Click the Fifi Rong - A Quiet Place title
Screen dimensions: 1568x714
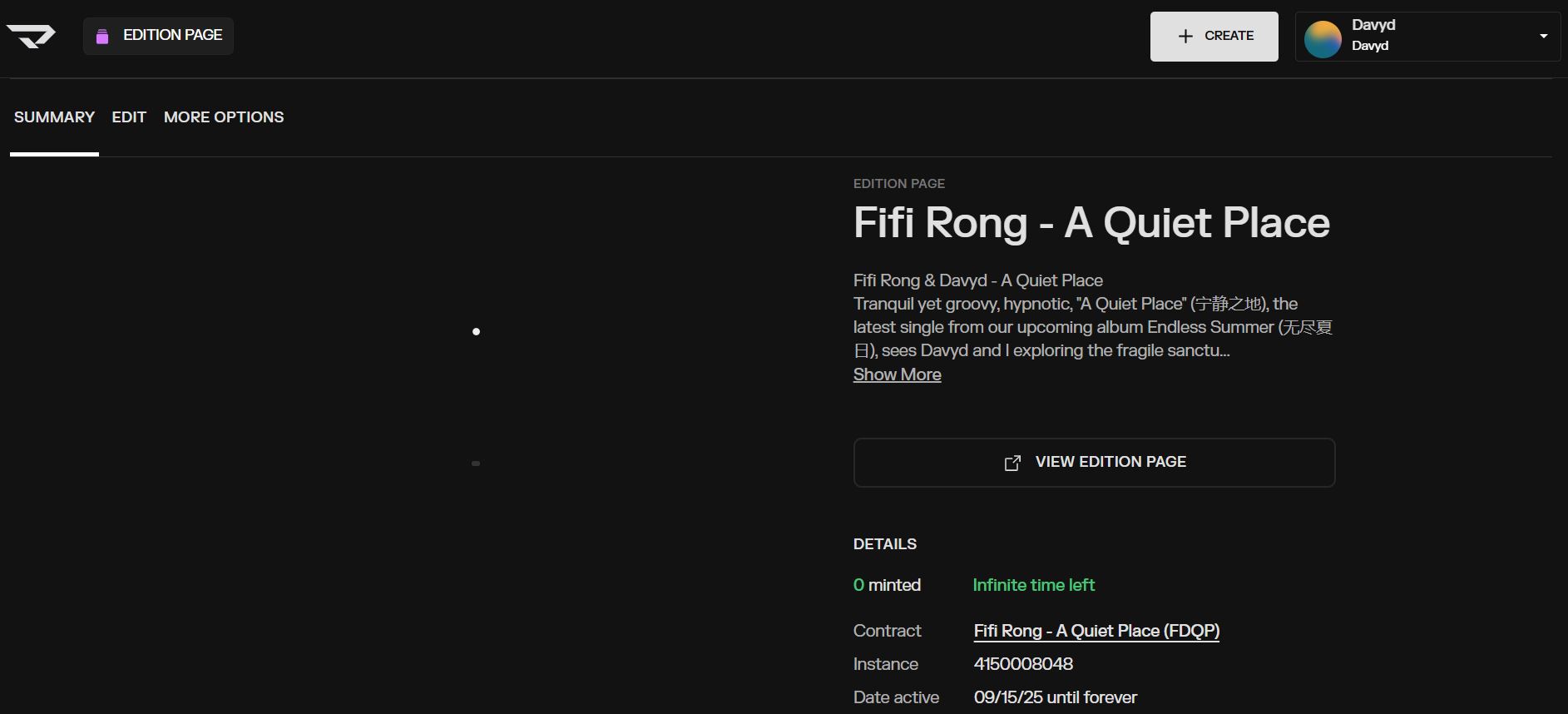[x=1091, y=223]
